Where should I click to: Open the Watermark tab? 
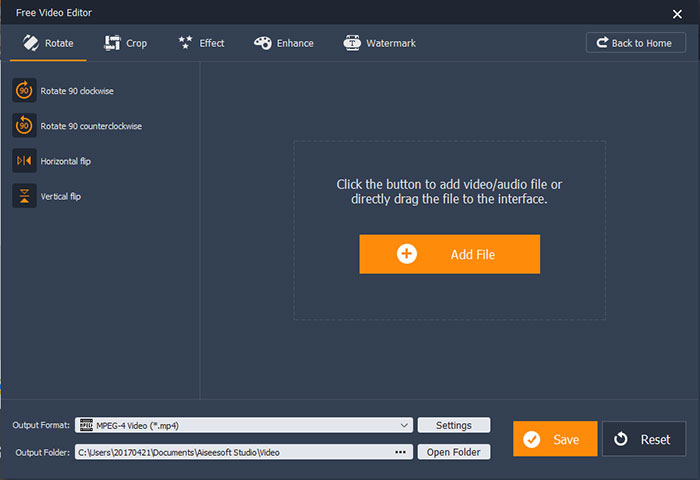[x=379, y=43]
